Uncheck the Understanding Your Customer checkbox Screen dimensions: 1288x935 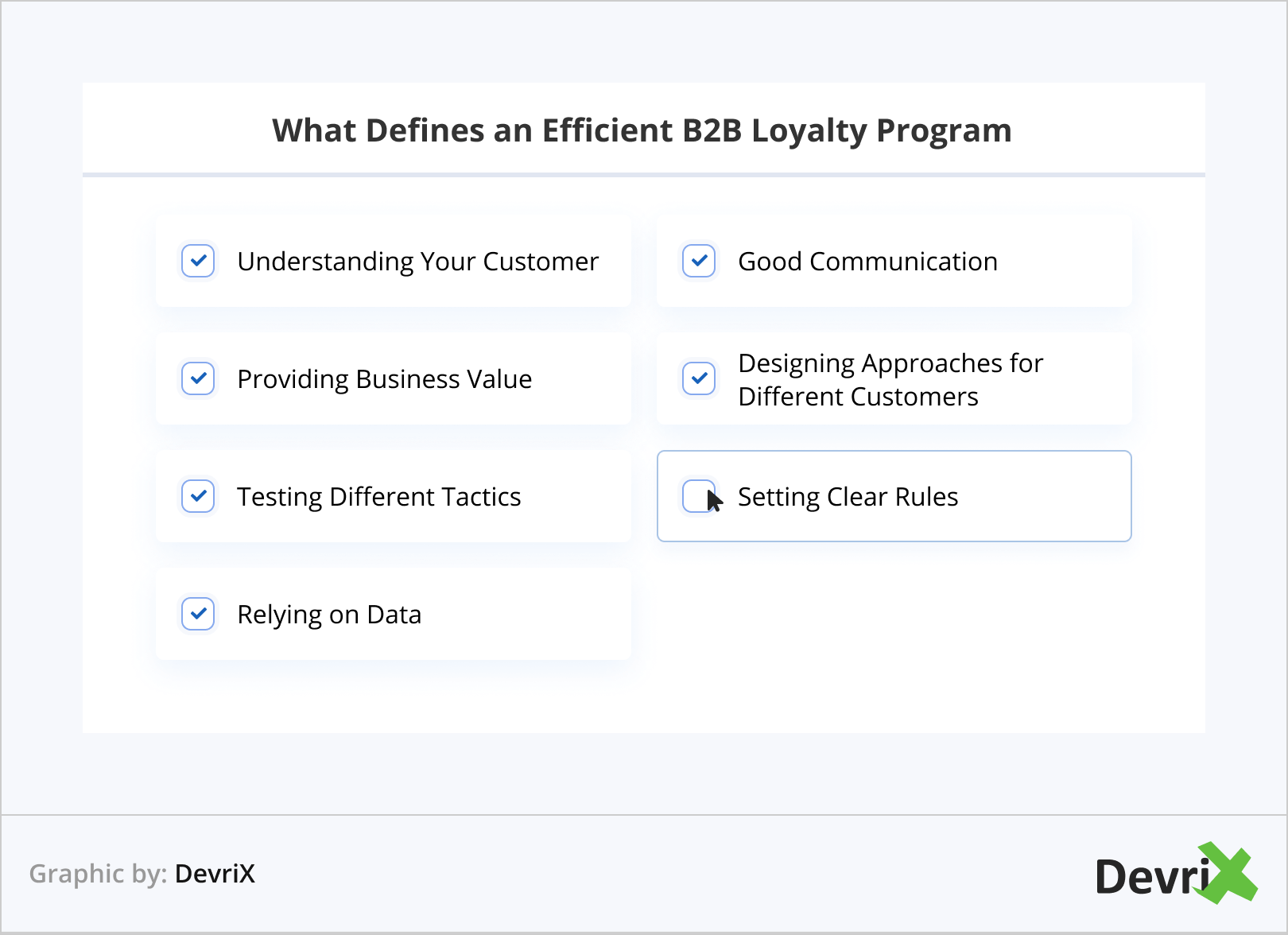[198, 261]
